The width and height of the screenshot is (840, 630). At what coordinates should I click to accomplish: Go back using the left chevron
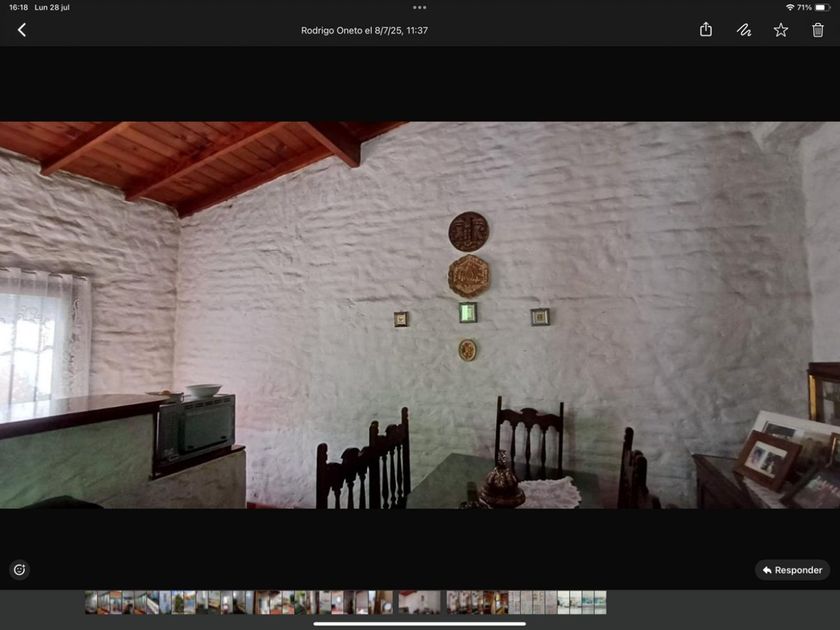point(22,30)
